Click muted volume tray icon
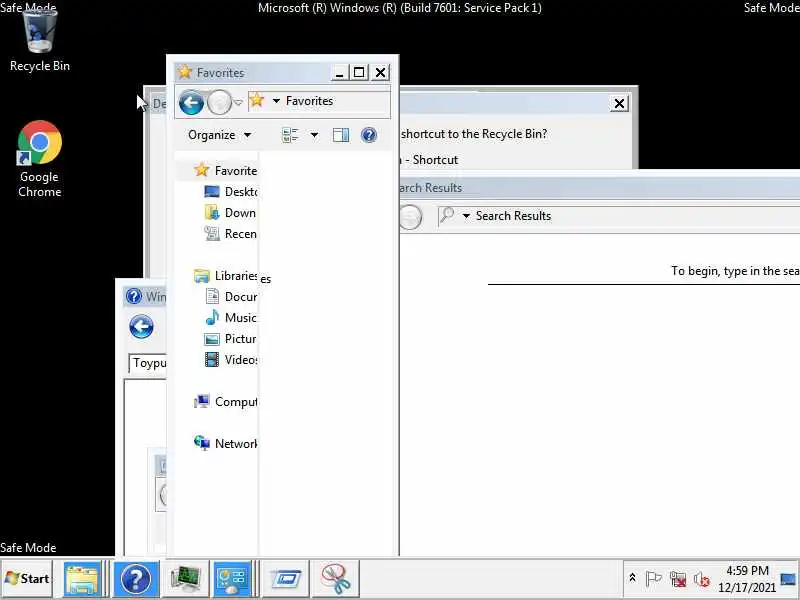This screenshot has width=800, height=600. coord(702,579)
